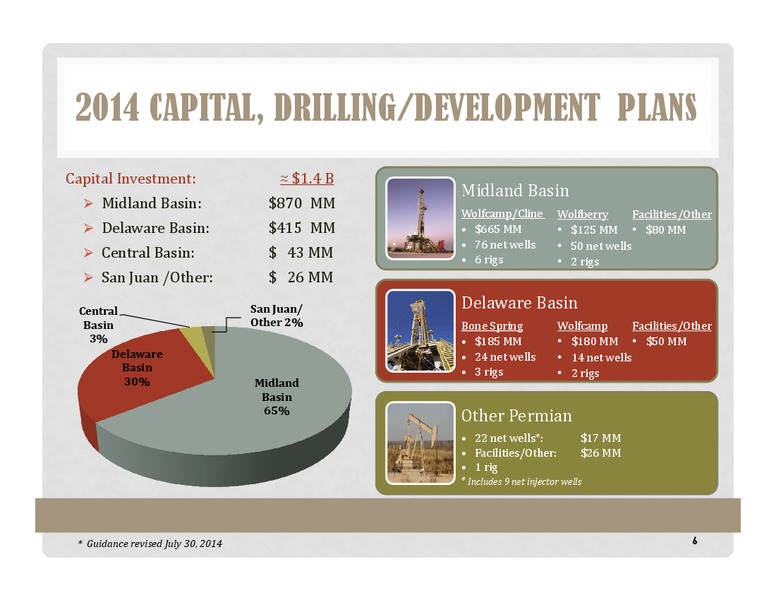Click 'Facilities/Other' heading in Midland Basin panel
The image size is (776, 600).
(x=672, y=214)
